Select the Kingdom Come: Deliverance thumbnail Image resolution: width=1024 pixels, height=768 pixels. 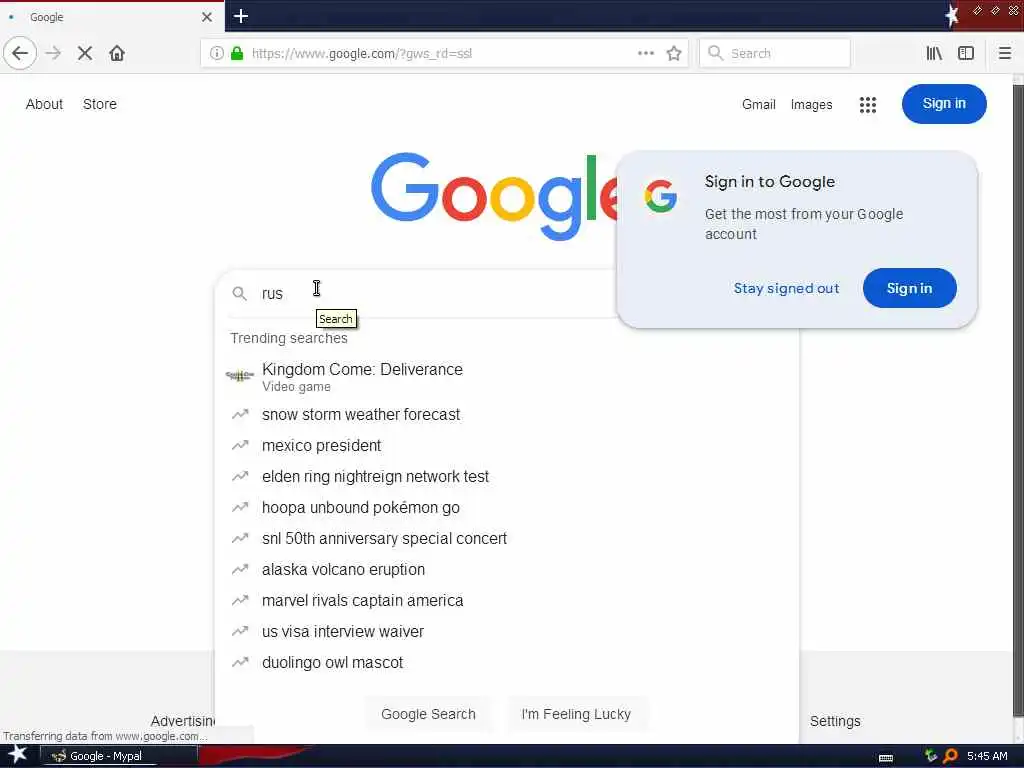pyautogui.click(x=240, y=376)
